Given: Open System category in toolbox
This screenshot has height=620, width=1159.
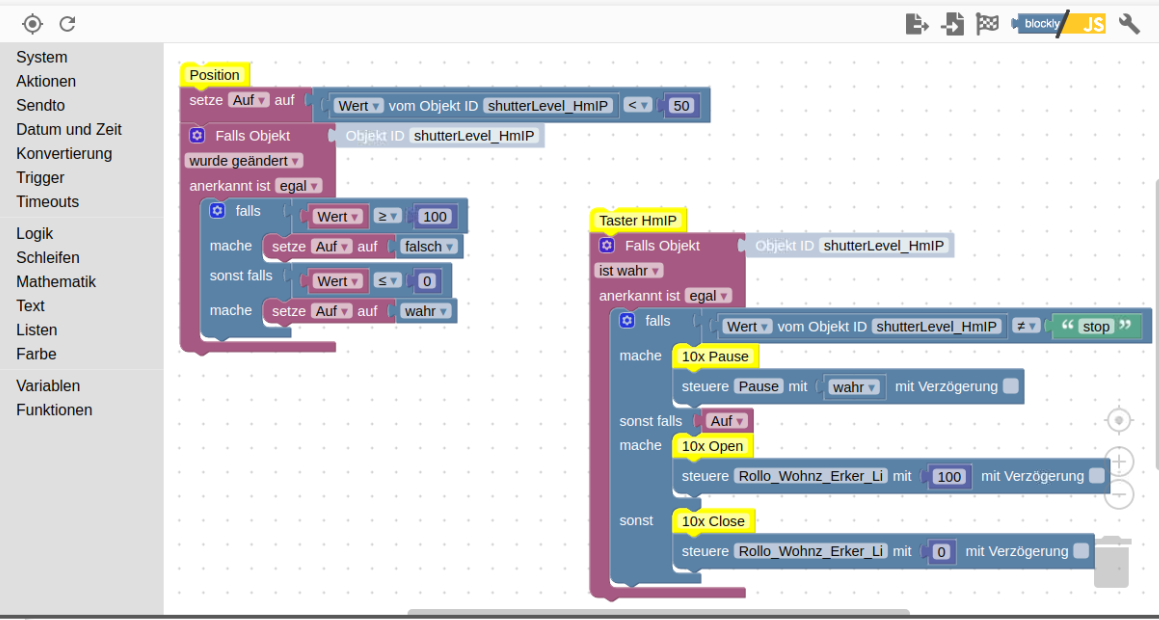Looking at the screenshot, I should (x=41, y=57).
